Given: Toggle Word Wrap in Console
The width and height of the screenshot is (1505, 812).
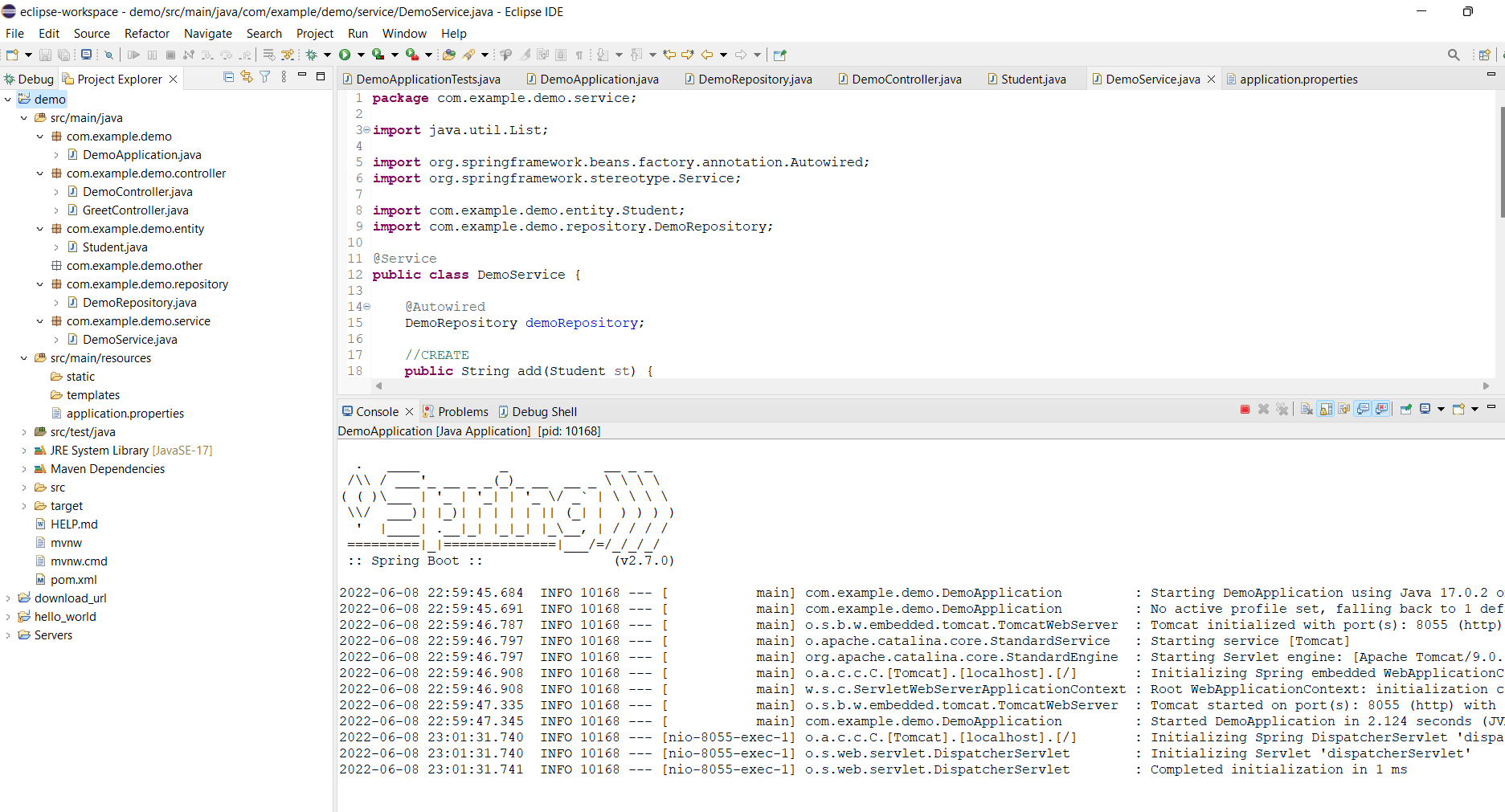Looking at the screenshot, I should [x=1343, y=410].
